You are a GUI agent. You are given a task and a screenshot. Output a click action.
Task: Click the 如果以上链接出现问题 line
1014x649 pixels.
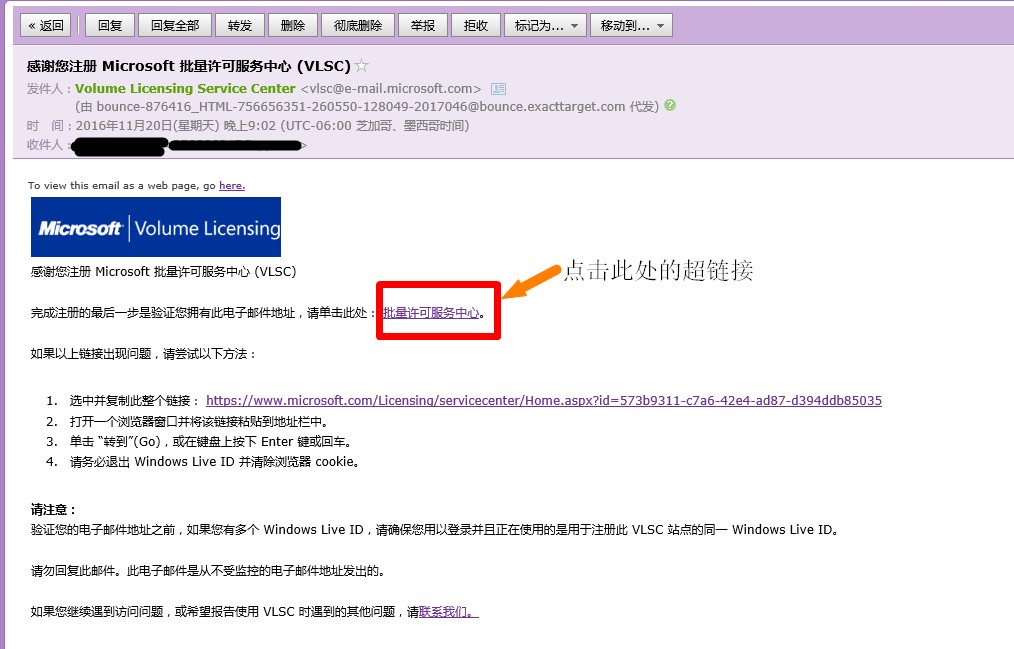click(x=144, y=354)
